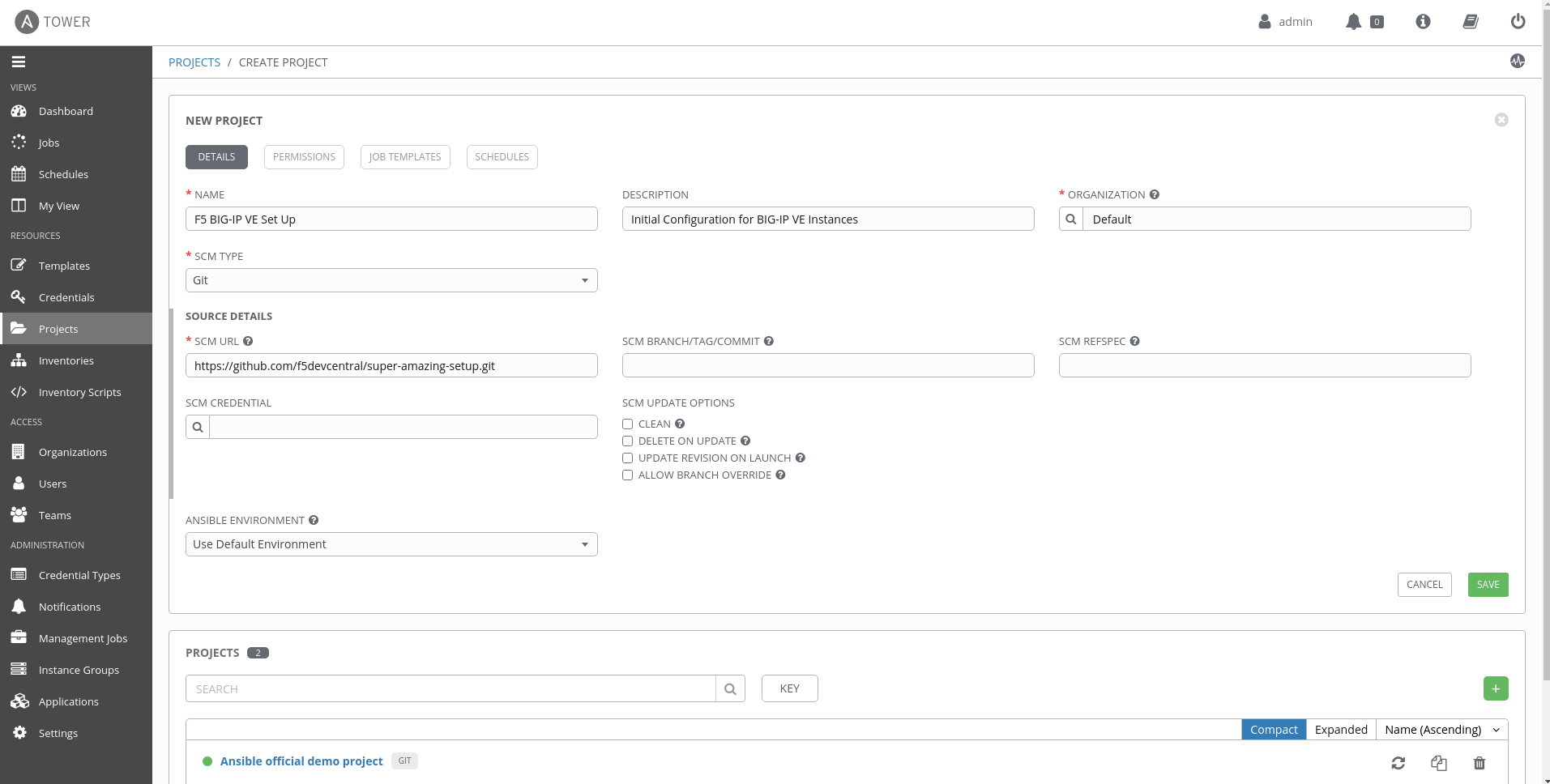This screenshot has height=784, width=1550.
Task: Copy the Ansible official demo project
Action: click(1438, 763)
